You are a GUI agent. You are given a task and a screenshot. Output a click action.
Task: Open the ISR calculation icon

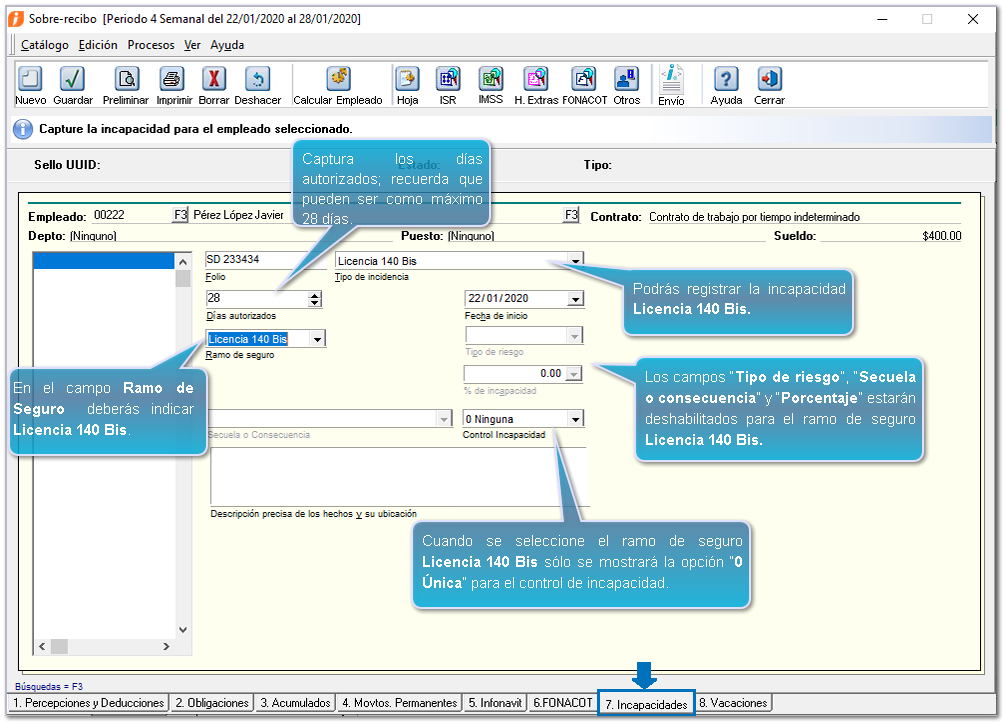448,80
